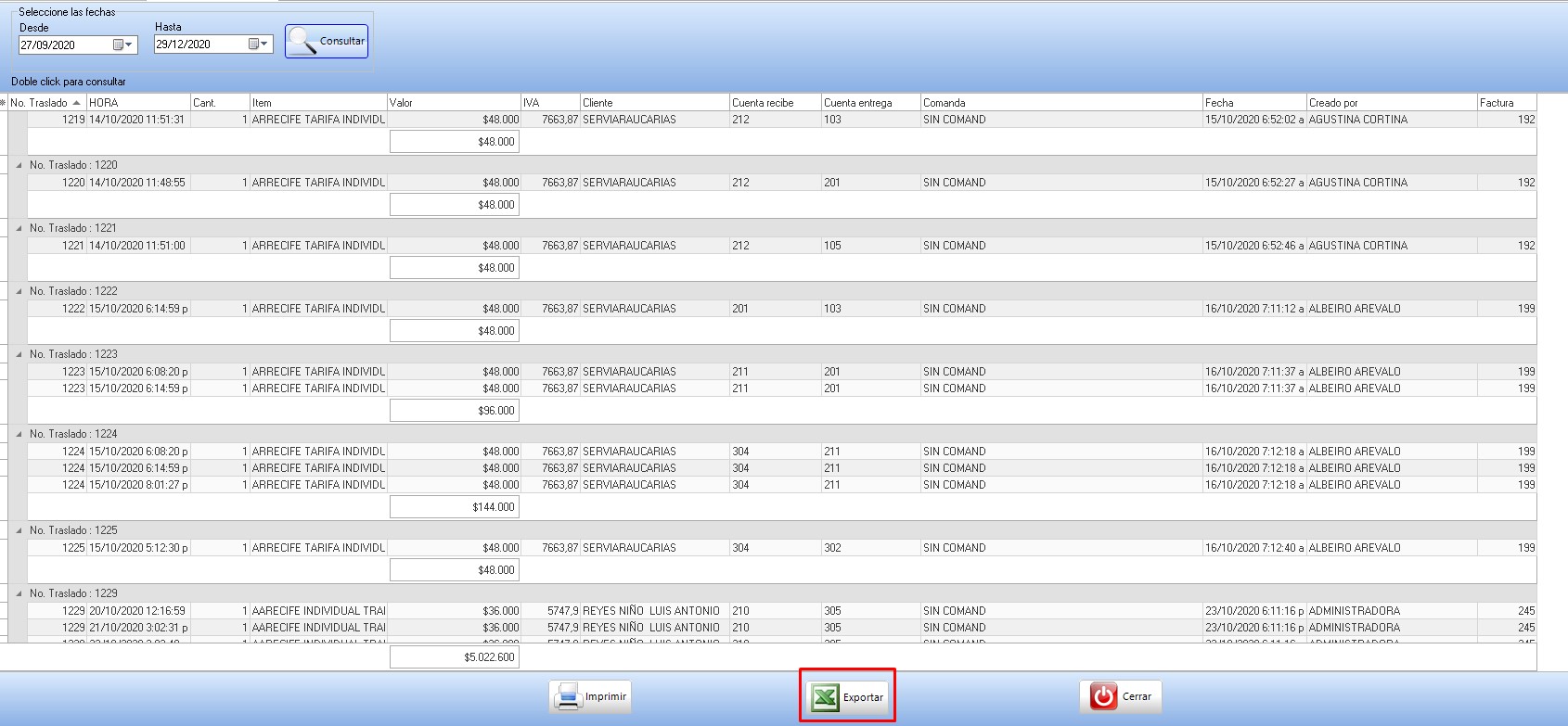Image resolution: width=1568 pixels, height=726 pixels.
Task: Collapse the No. Traslado 1224 group
Action: point(19,434)
